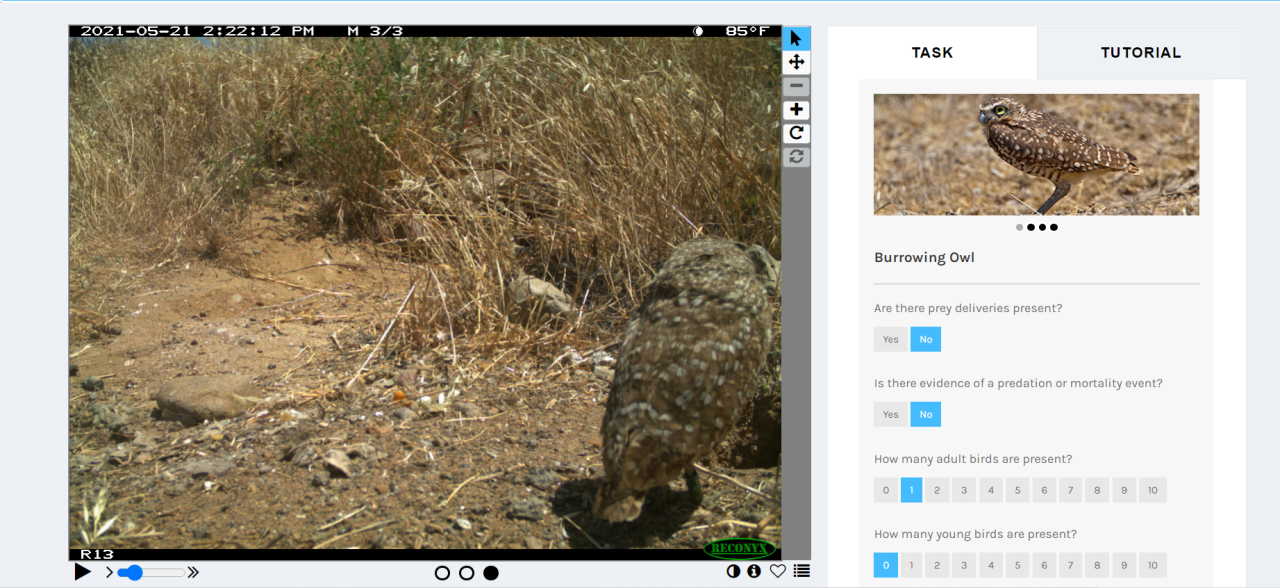The image size is (1280, 588).
Task: Set young birds count to 4
Action: (x=990, y=565)
